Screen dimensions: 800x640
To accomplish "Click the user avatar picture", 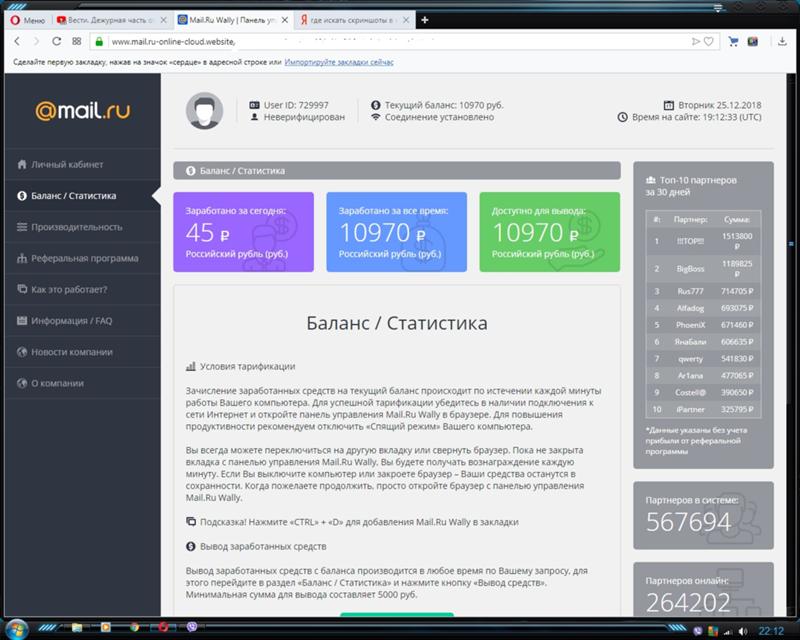I will [x=204, y=111].
